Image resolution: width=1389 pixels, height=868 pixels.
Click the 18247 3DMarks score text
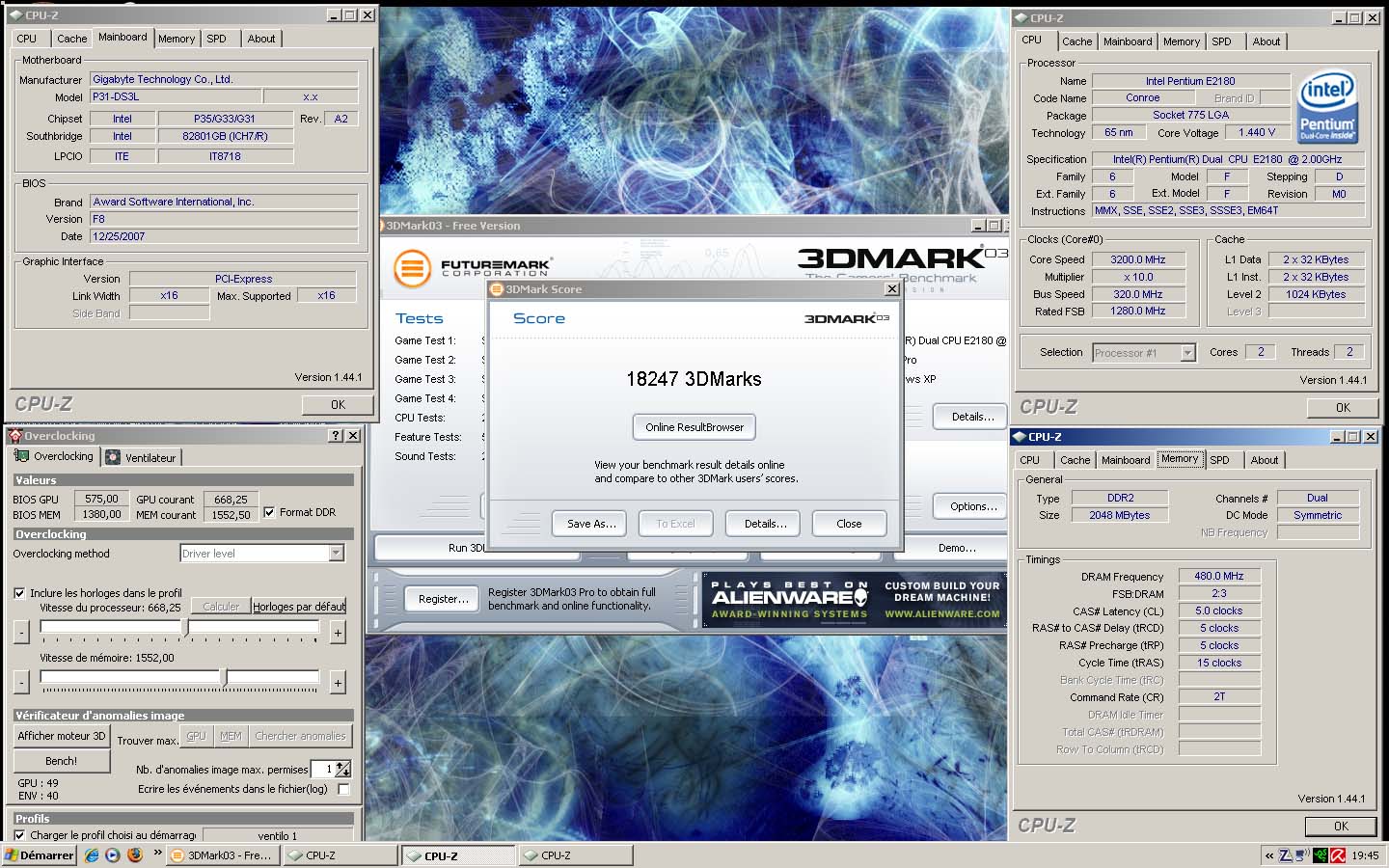[x=694, y=379]
